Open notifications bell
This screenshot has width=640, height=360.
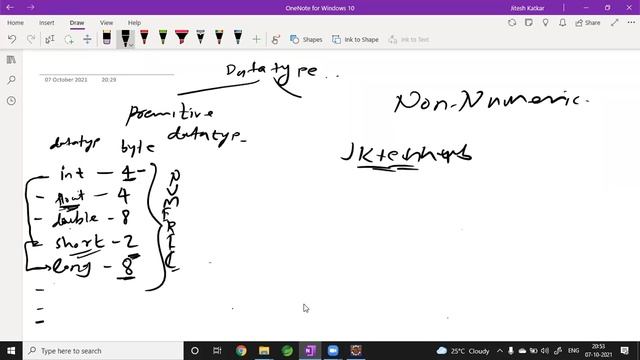tap(562, 23)
